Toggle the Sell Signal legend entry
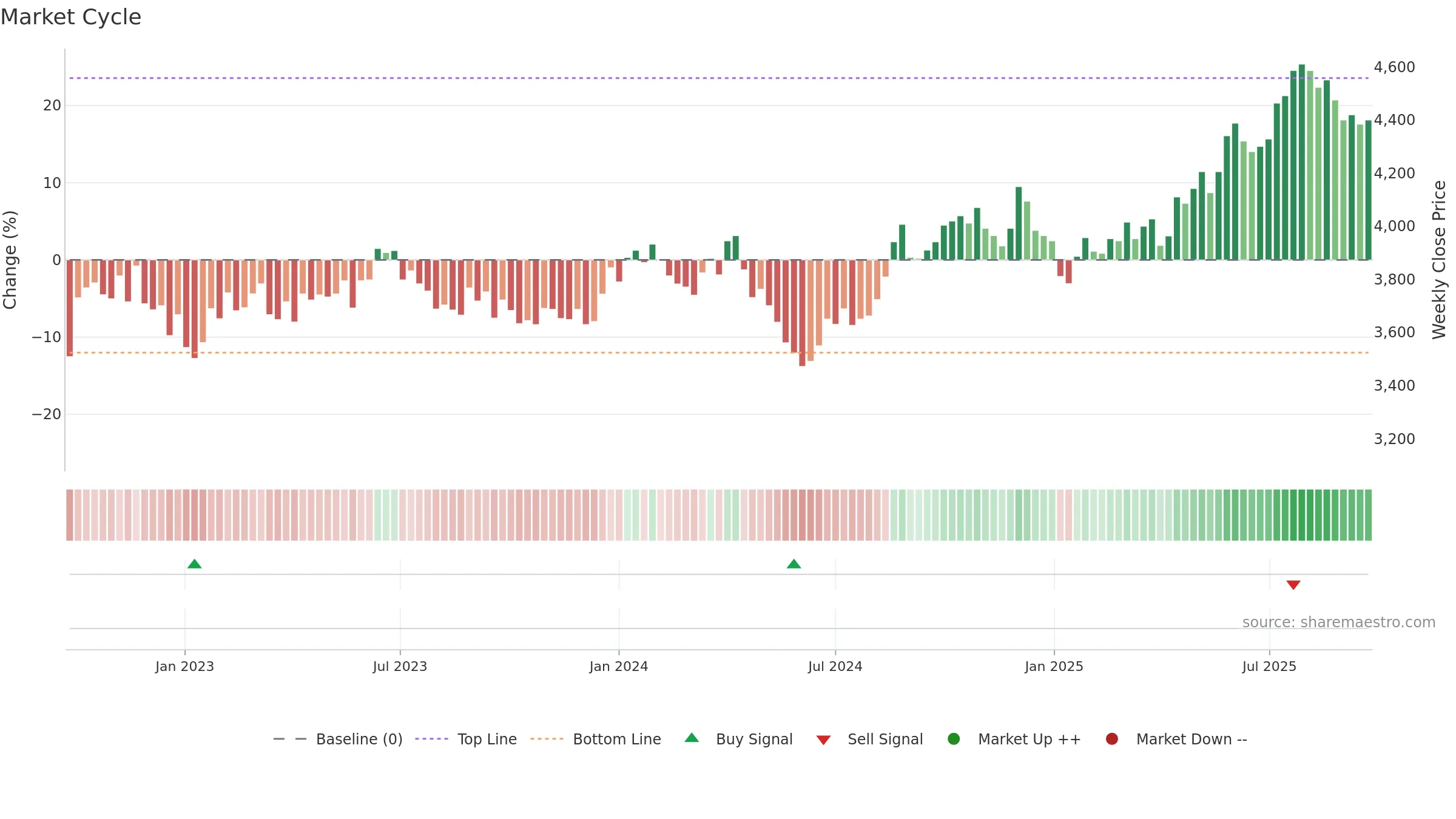 click(x=869, y=739)
